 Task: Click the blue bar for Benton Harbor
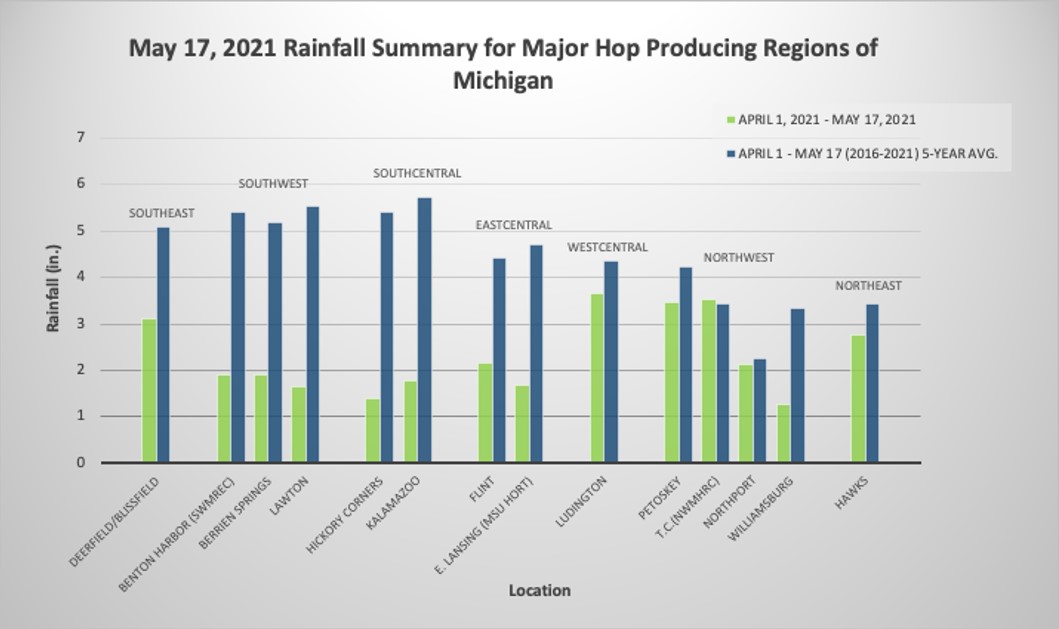click(238, 337)
